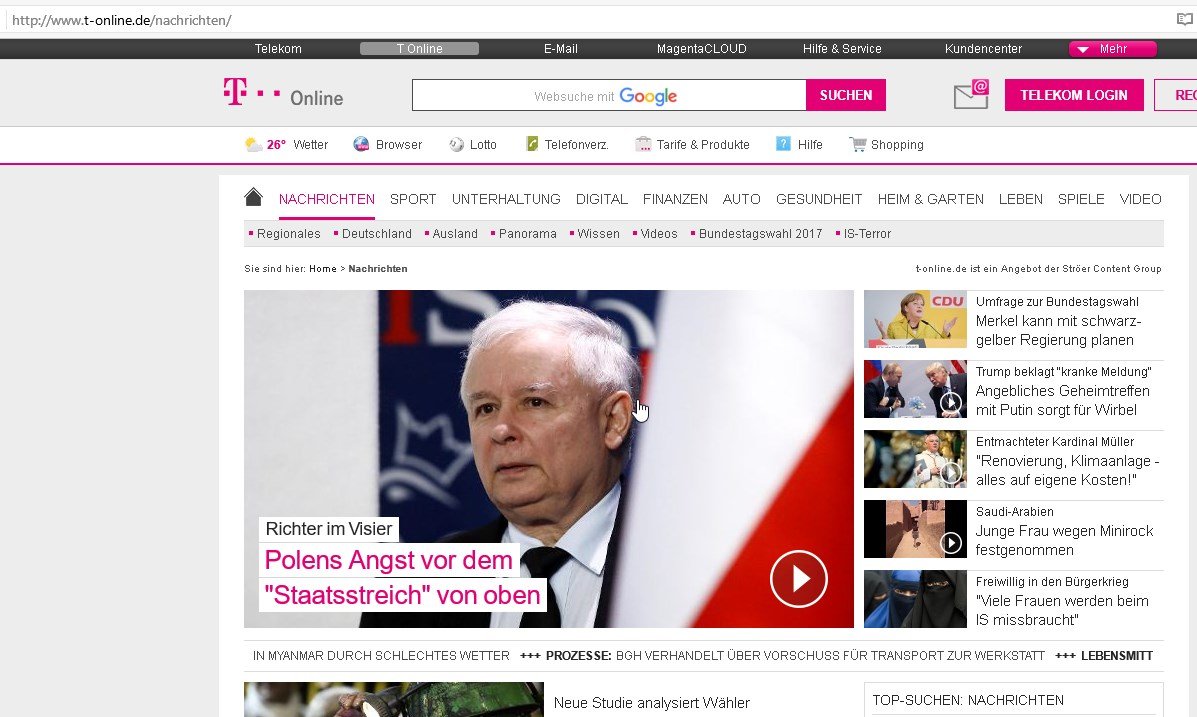Expand the Mehr dropdown in top bar
1197x717 pixels.
[1112, 49]
